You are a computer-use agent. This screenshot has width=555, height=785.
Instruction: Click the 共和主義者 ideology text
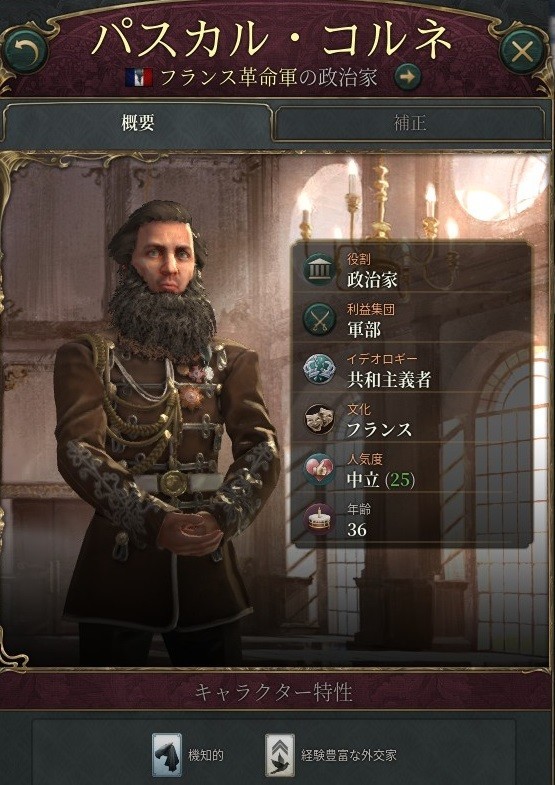tap(389, 380)
